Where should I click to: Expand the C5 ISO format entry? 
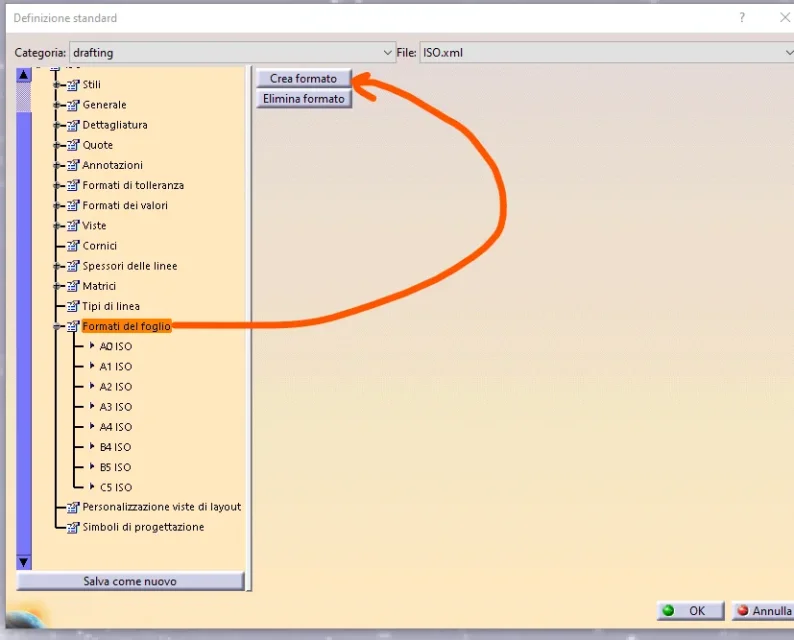pyautogui.click(x=92, y=487)
